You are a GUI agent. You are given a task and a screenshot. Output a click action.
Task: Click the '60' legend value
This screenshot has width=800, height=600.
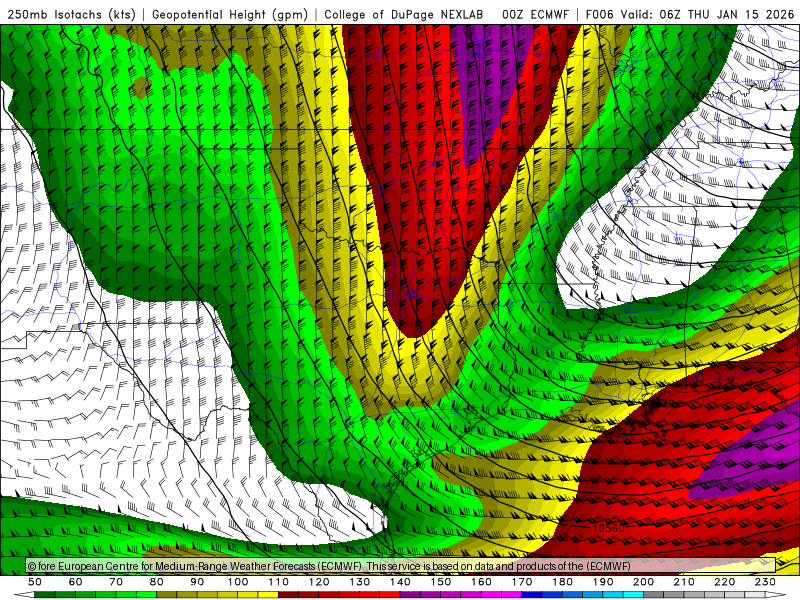pos(75,582)
